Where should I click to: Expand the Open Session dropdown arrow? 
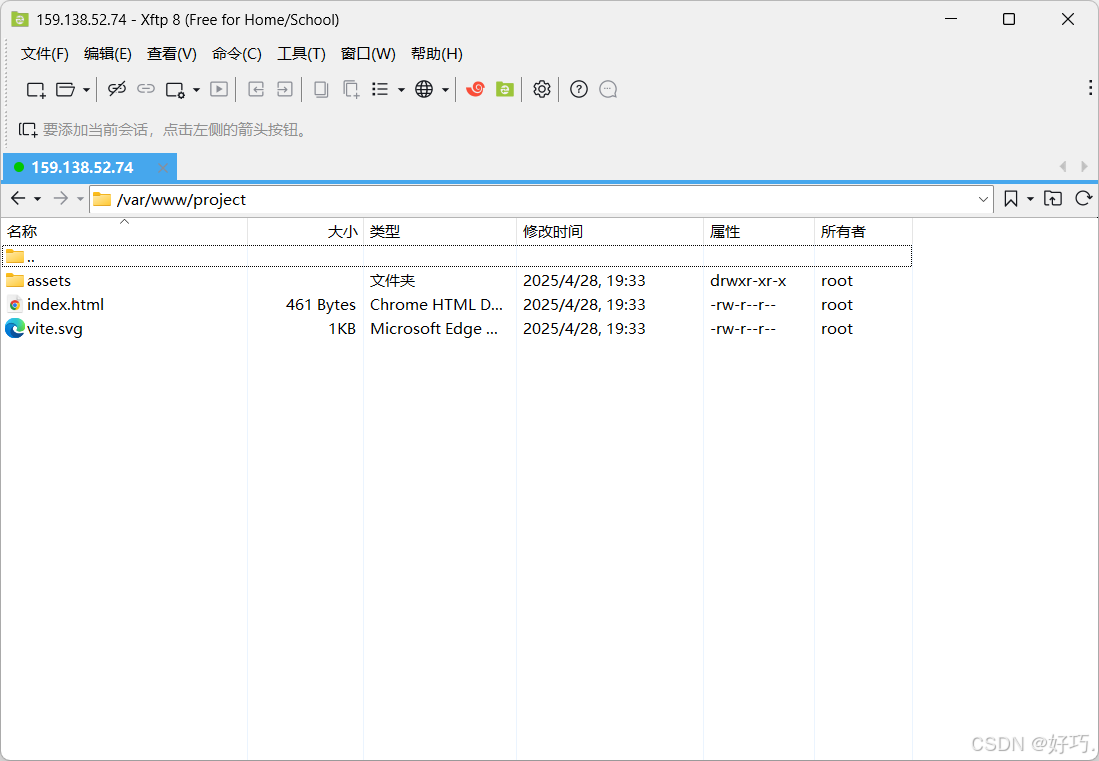pos(86,90)
